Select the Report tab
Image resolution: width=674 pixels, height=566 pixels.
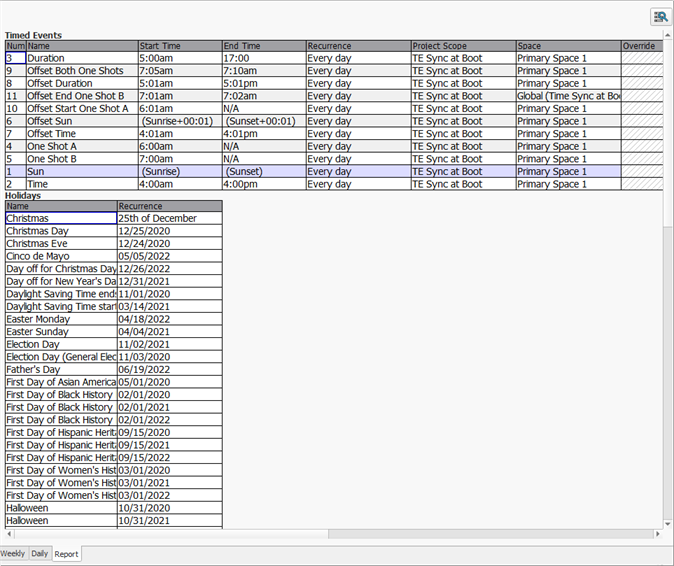click(66, 553)
